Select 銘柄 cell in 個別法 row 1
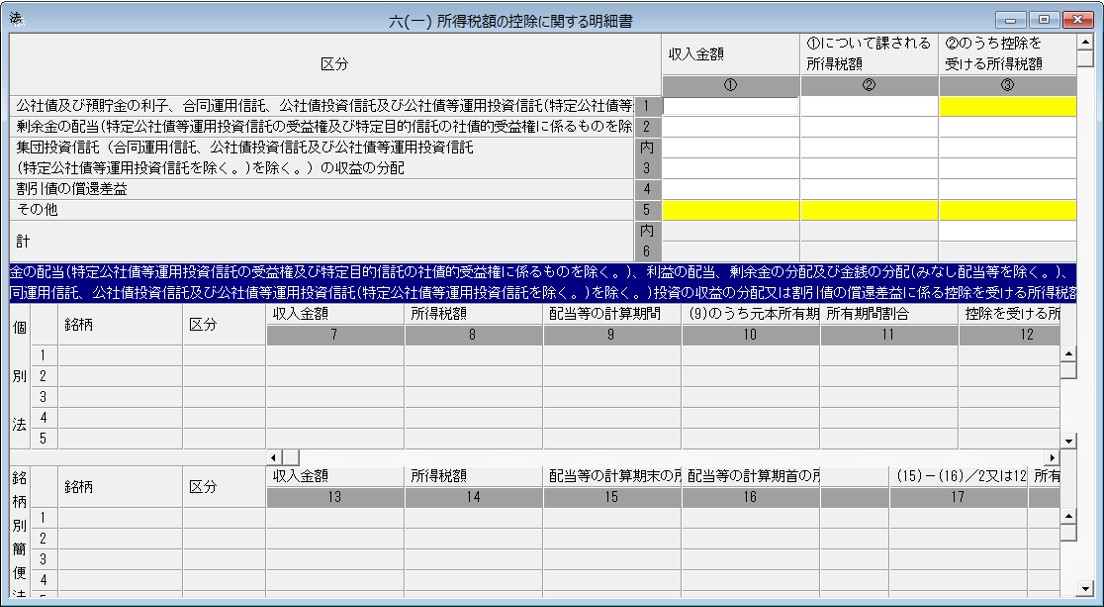 pyautogui.click(x=120, y=356)
